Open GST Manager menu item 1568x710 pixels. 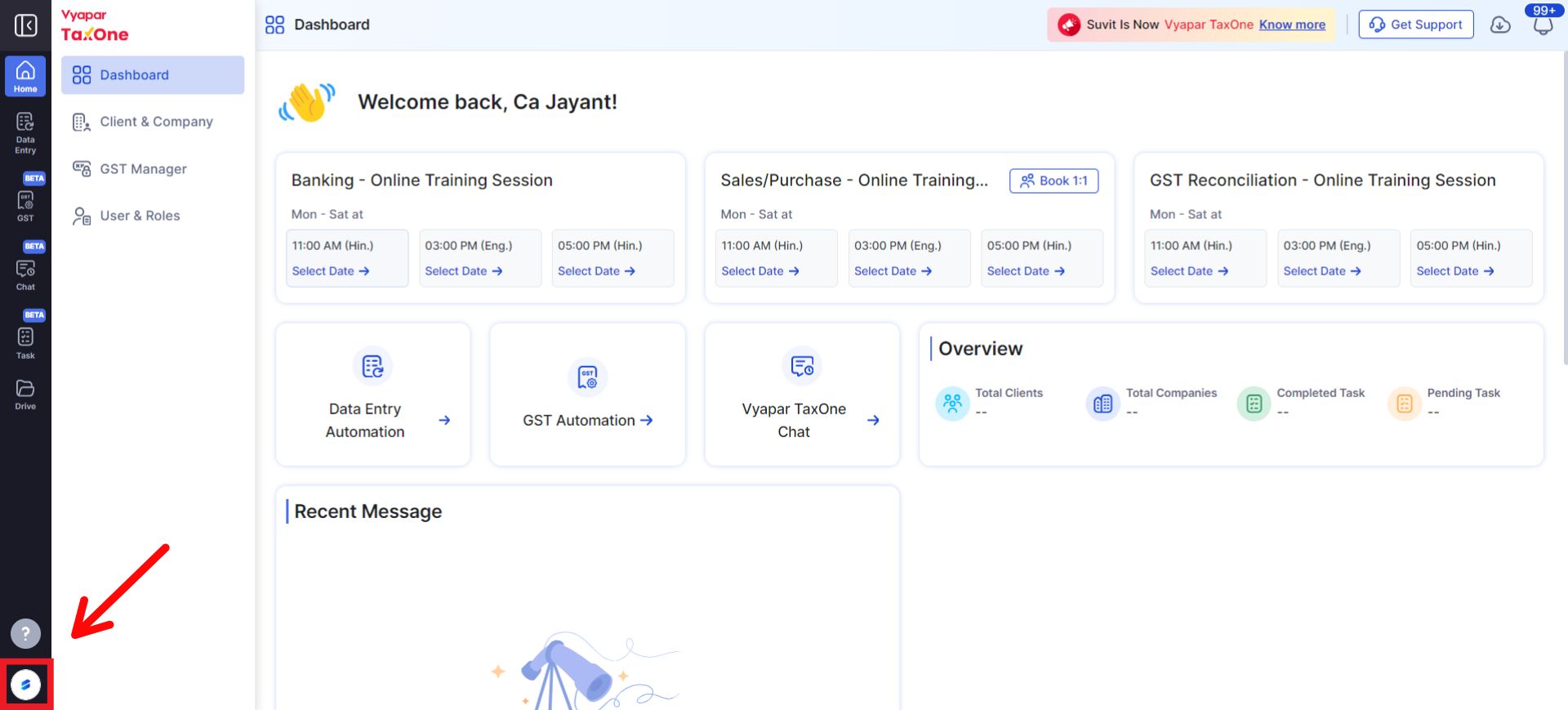coord(153,169)
